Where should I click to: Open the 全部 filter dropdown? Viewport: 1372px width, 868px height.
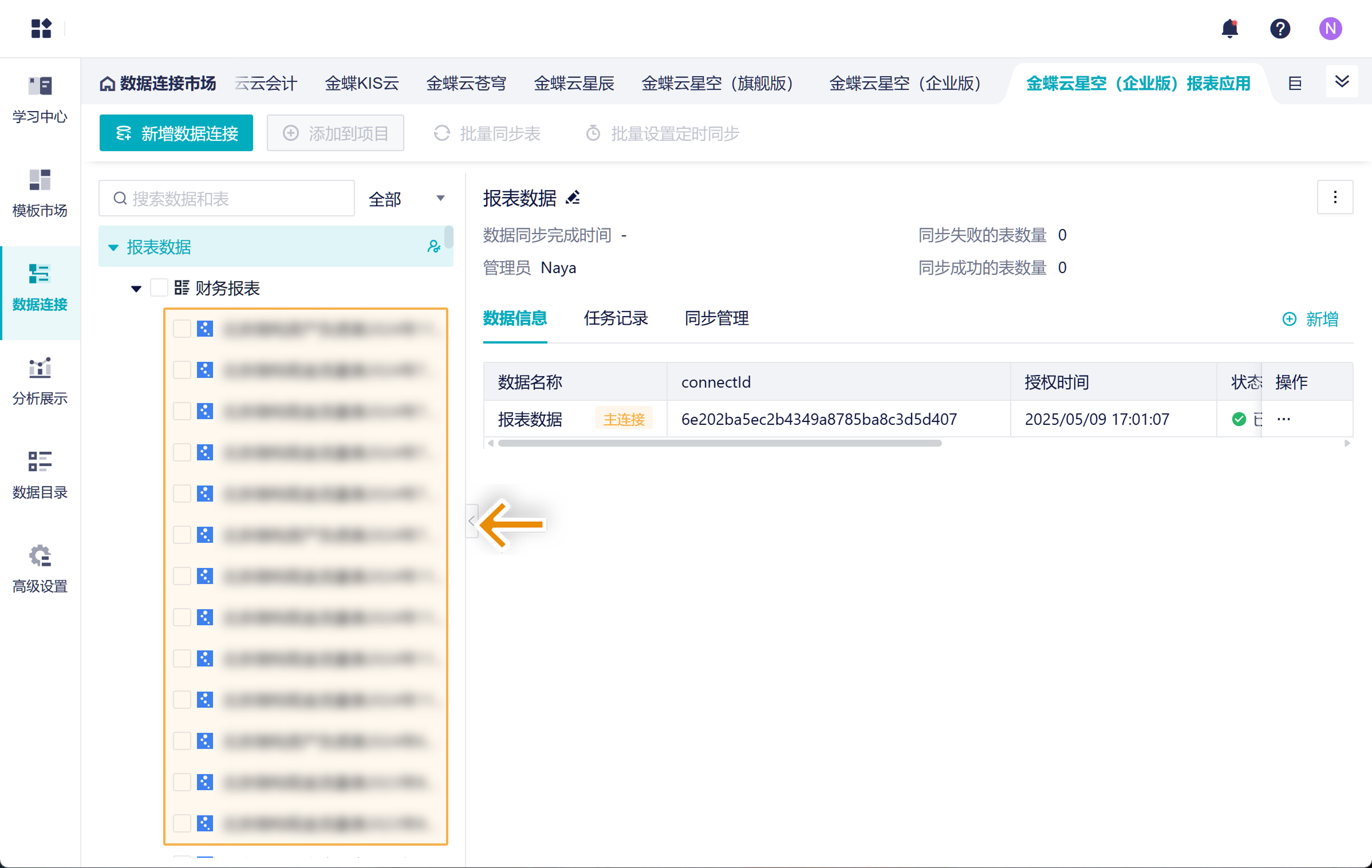point(407,199)
